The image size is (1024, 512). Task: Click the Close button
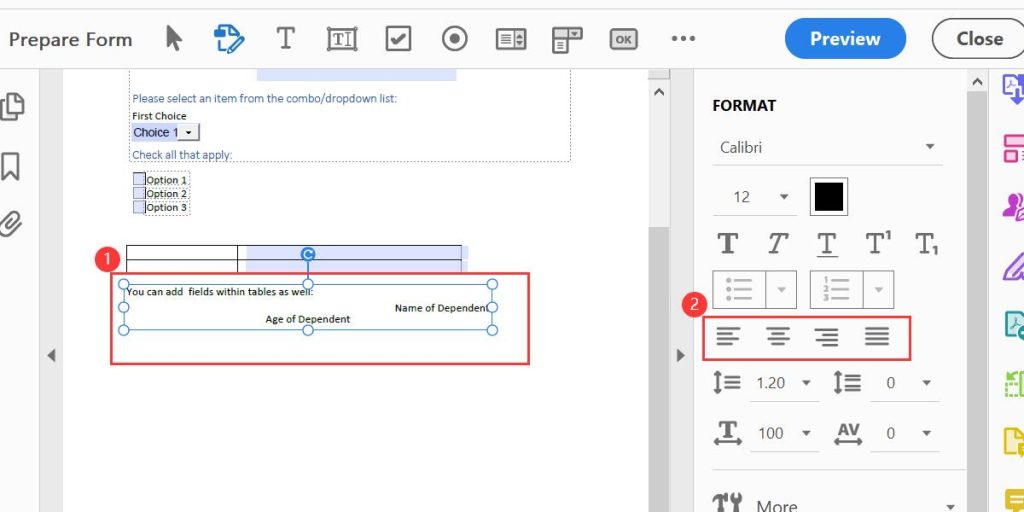coord(979,39)
